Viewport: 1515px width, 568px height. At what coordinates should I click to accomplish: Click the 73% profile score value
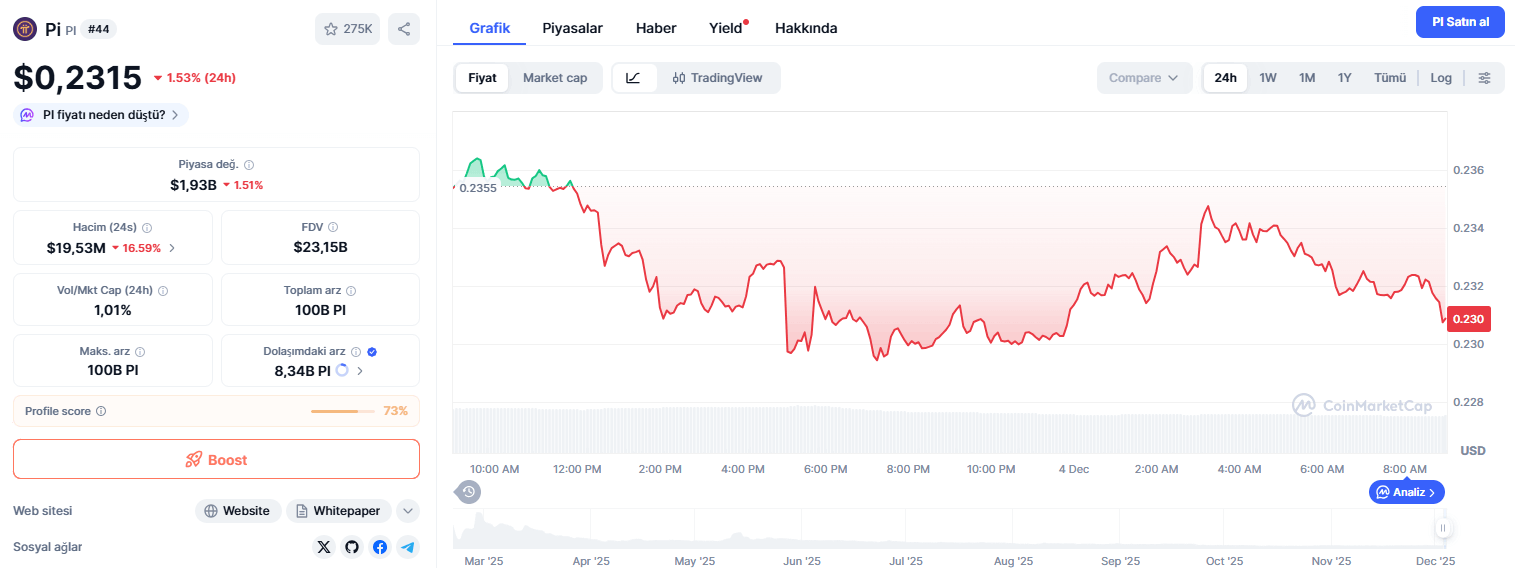396,411
